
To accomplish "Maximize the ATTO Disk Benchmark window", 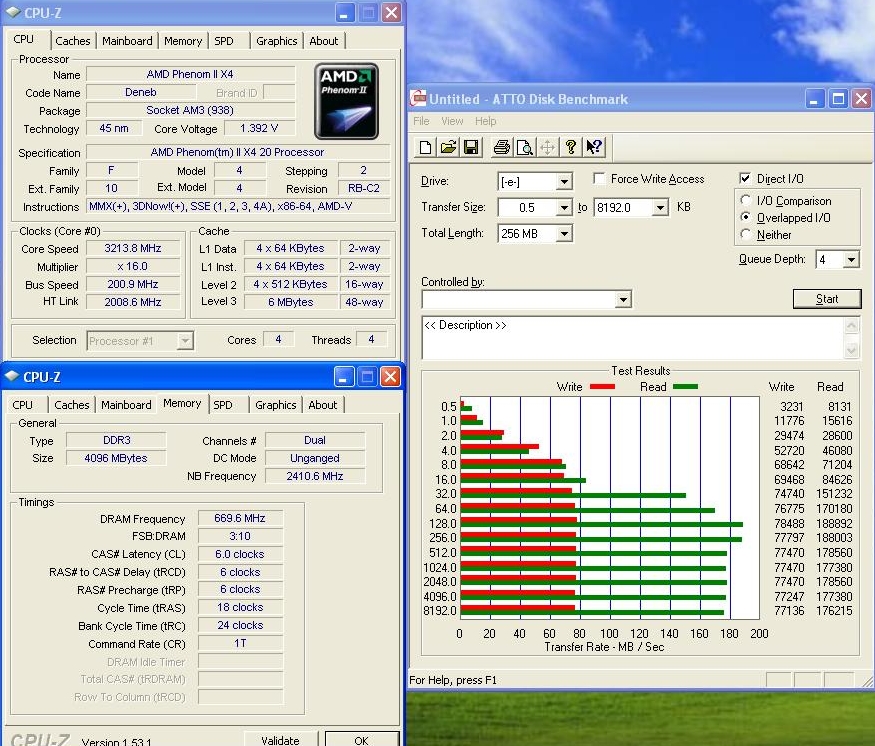I will click(838, 99).
